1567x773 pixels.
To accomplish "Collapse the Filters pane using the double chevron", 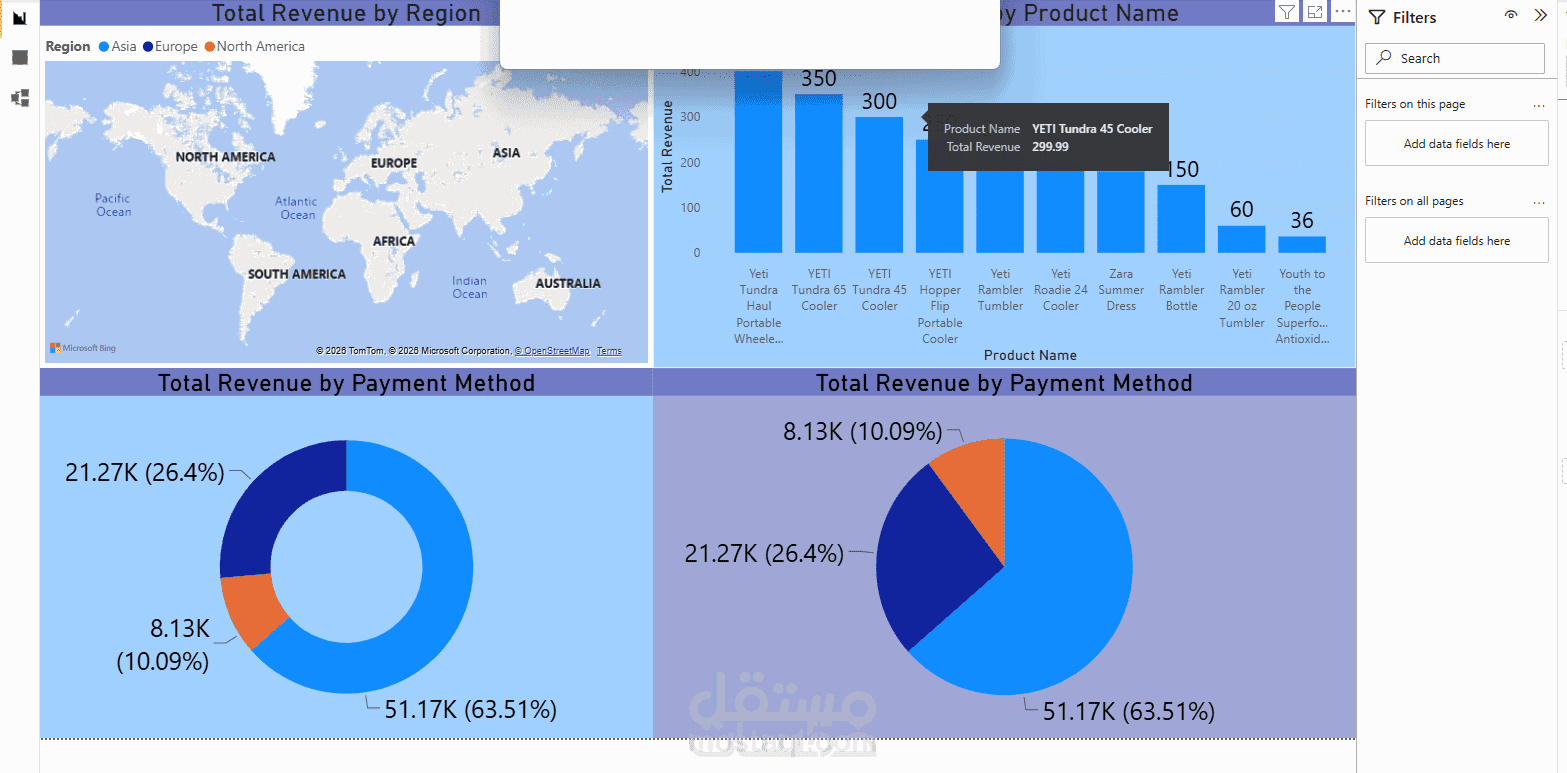I will pos(1541,16).
